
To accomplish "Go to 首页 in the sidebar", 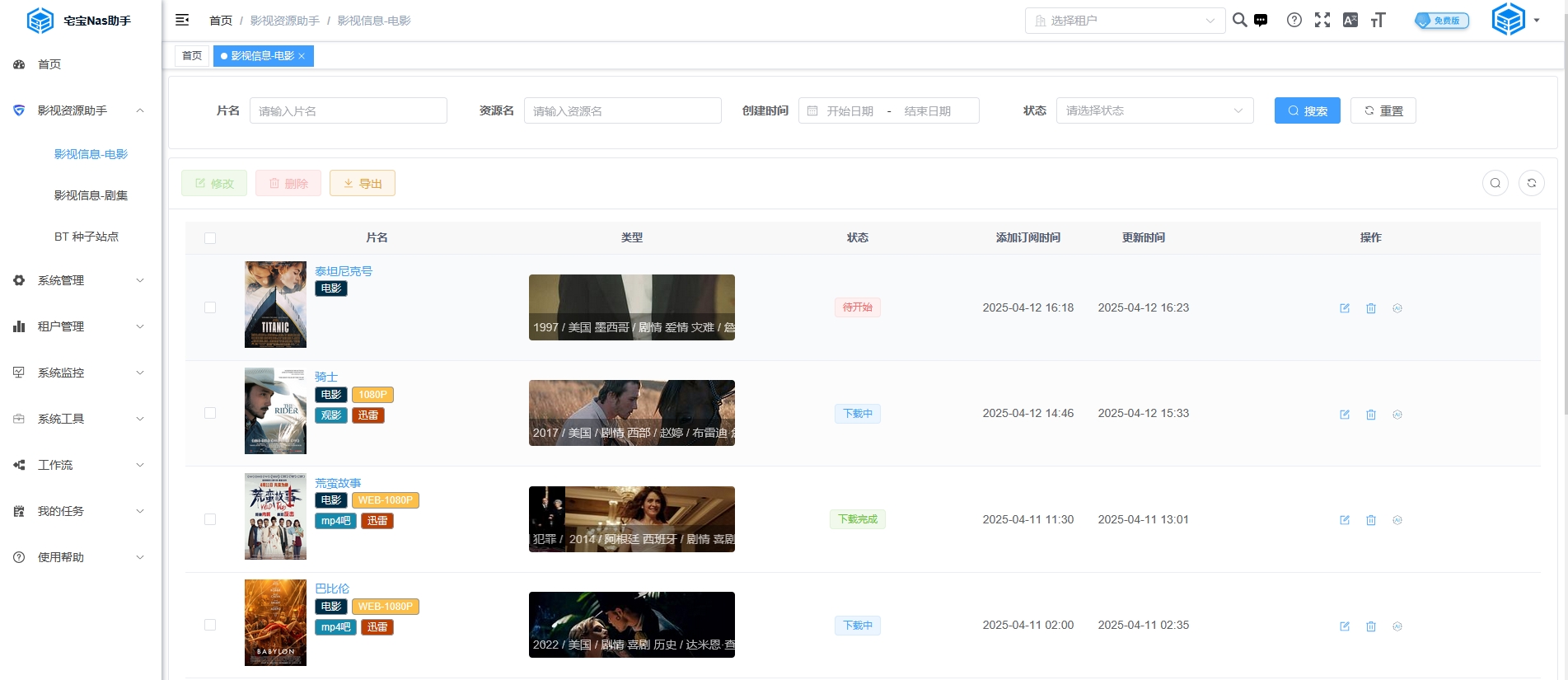I will (x=81, y=64).
